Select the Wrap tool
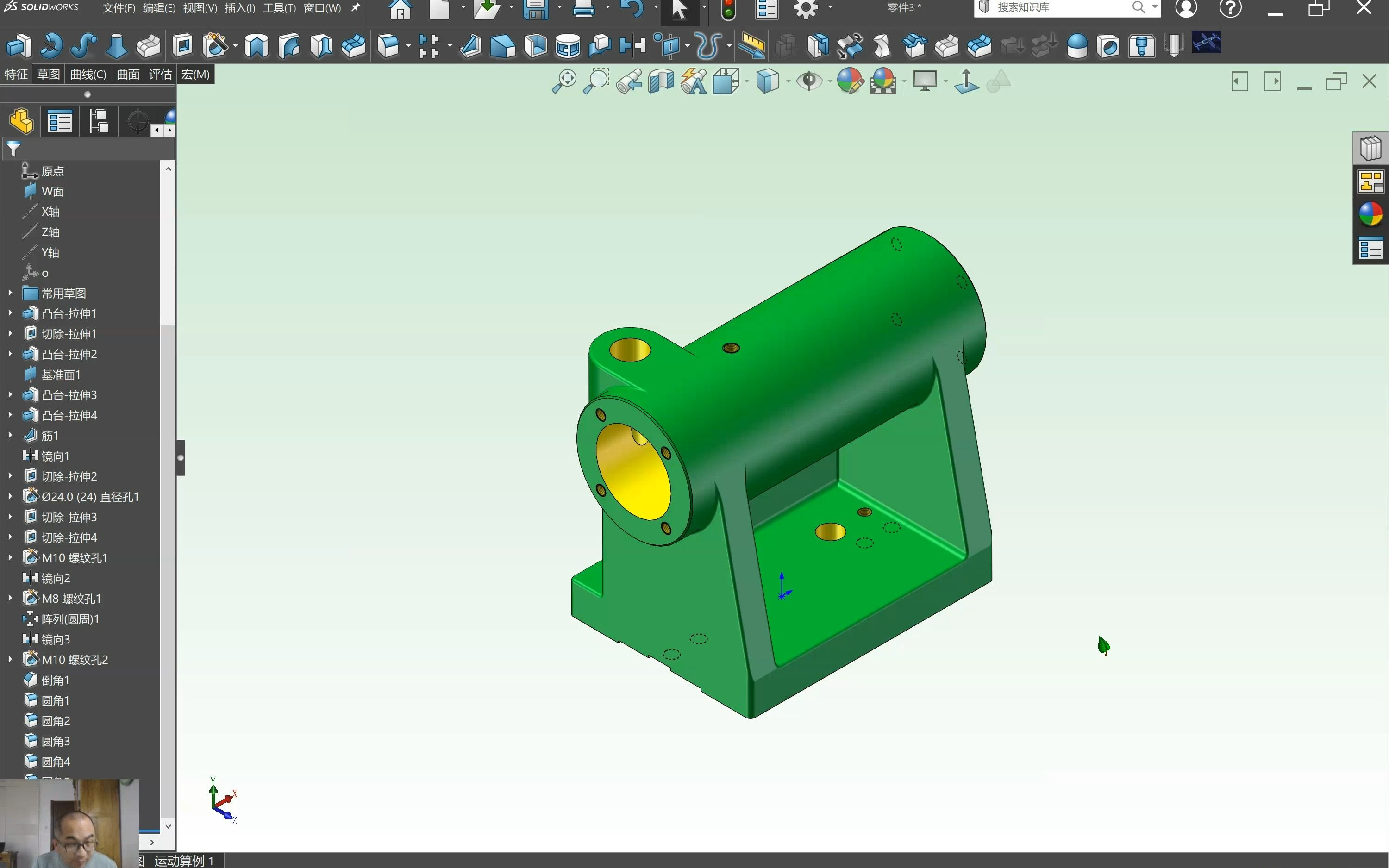This screenshot has width=1389, height=868. pyautogui.click(x=568, y=46)
